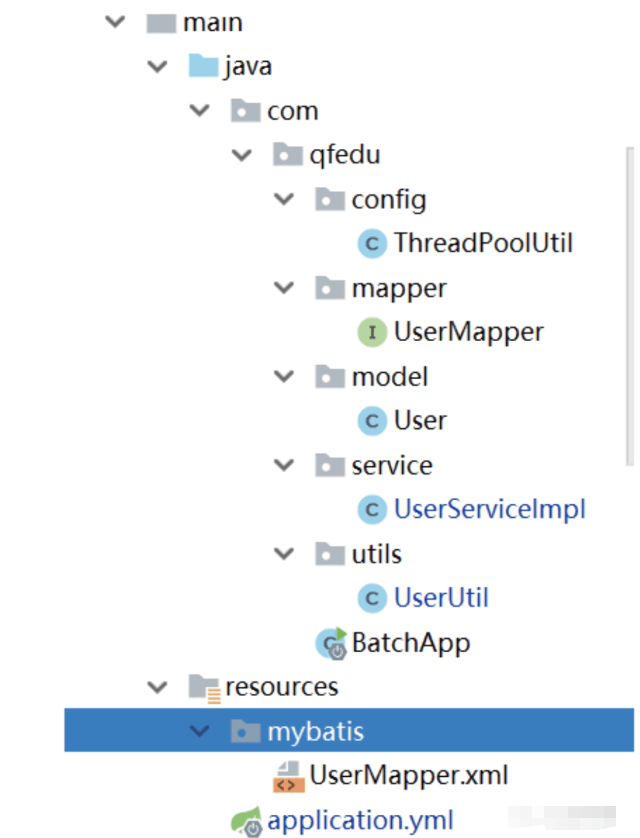Collapse the qfedu package node
This screenshot has width=640, height=838.
tap(240, 155)
